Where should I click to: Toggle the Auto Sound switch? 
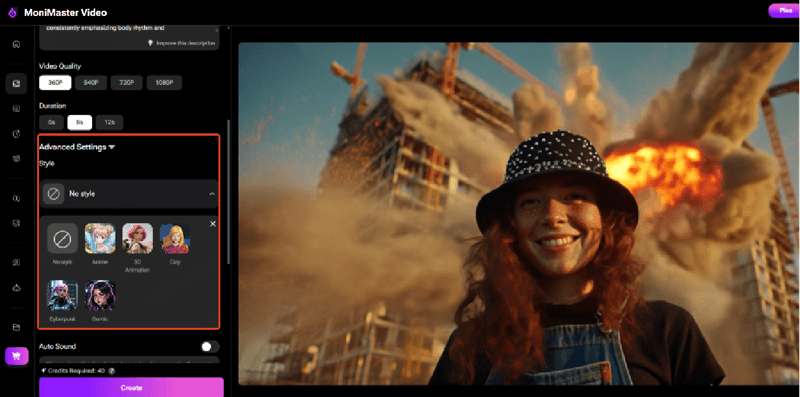pyautogui.click(x=210, y=347)
